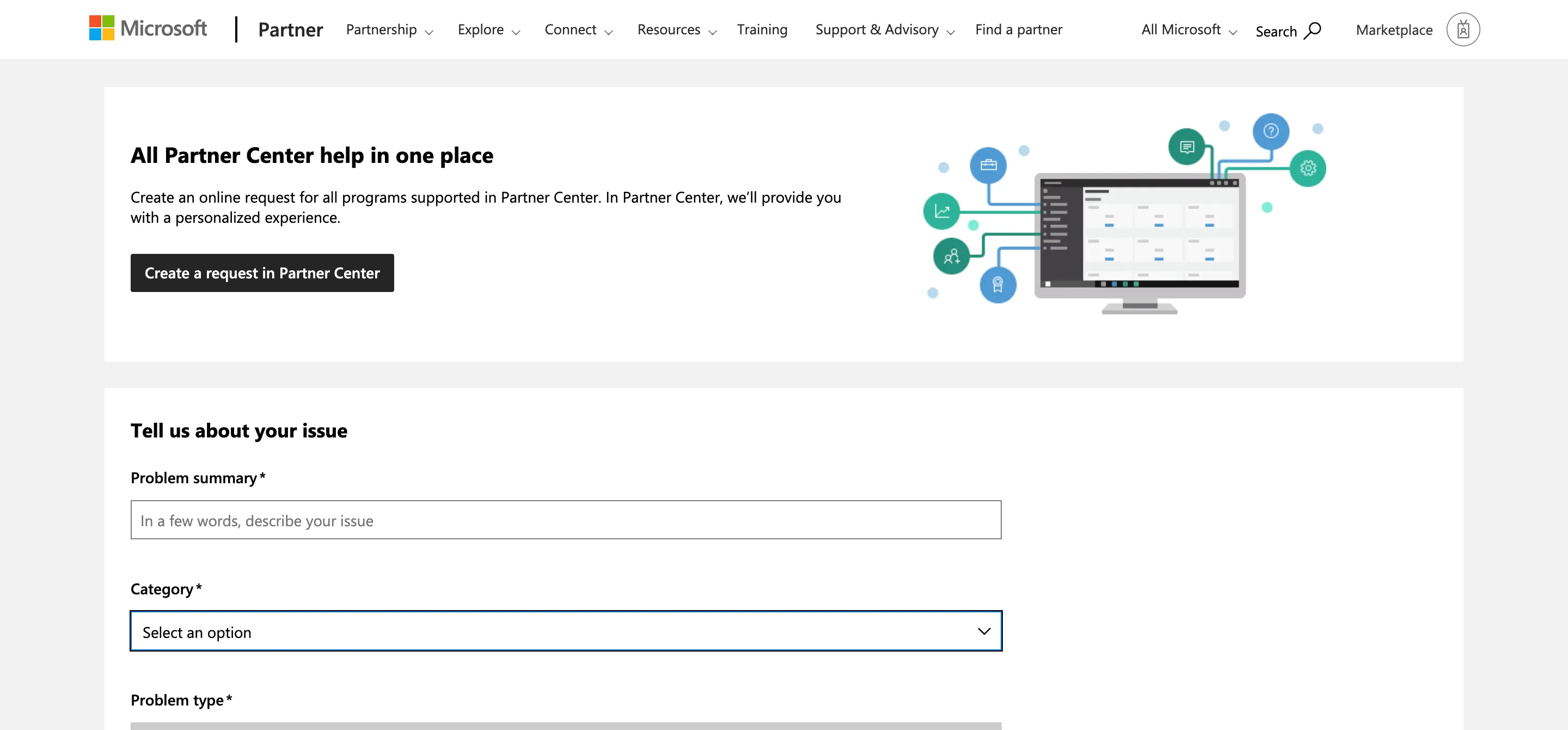The width and height of the screenshot is (1568, 730).
Task: Click the Search magnifier icon
Action: point(1313,31)
